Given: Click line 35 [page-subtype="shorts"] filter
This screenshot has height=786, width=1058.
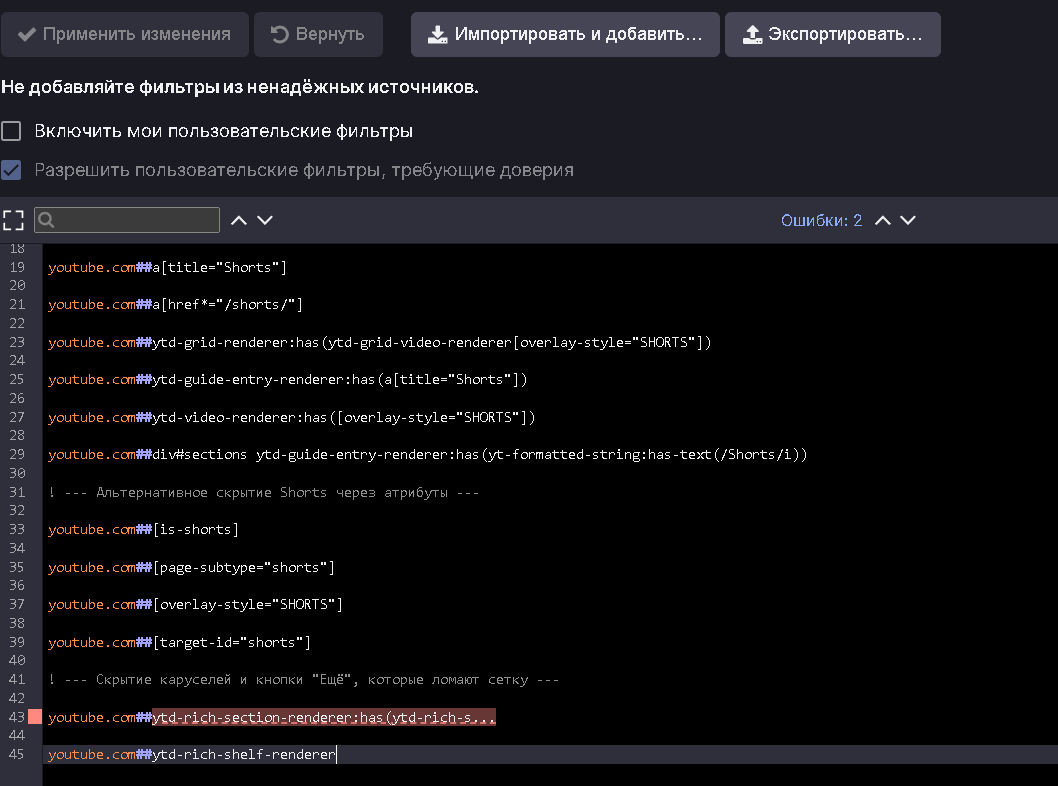Looking at the screenshot, I should coord(192,567).
